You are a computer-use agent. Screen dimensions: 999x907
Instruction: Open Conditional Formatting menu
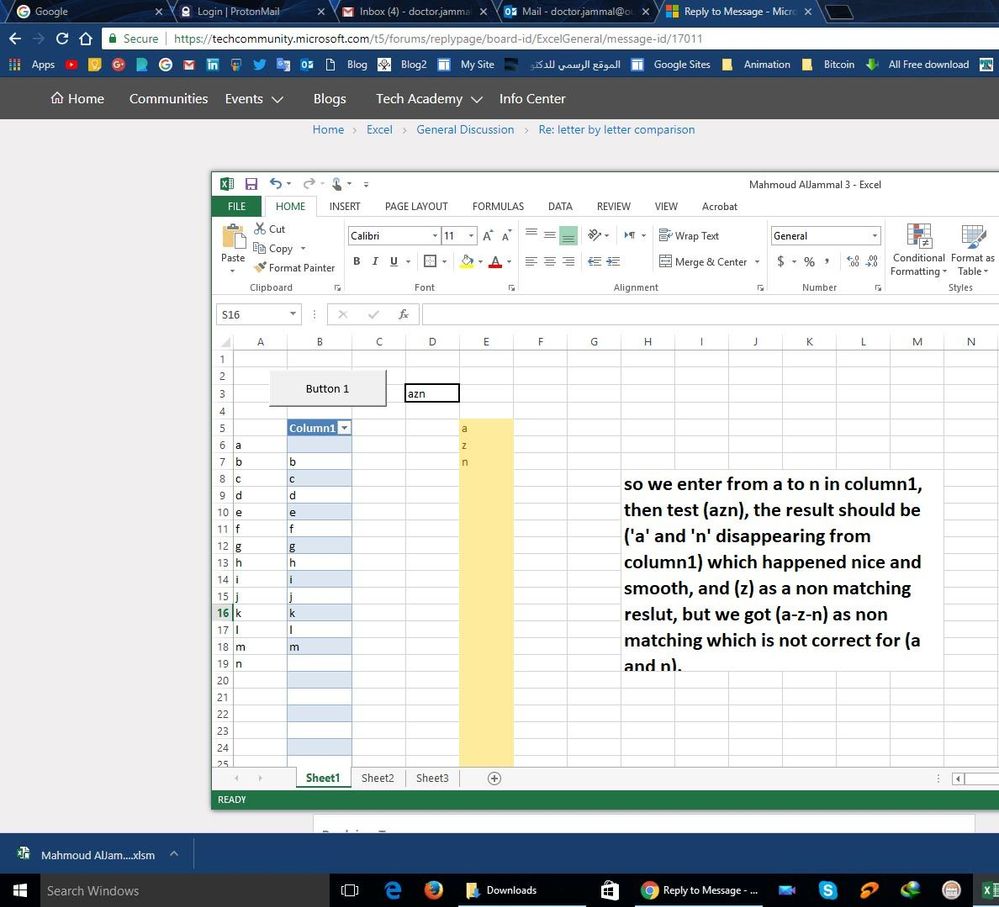pos(919,250)
